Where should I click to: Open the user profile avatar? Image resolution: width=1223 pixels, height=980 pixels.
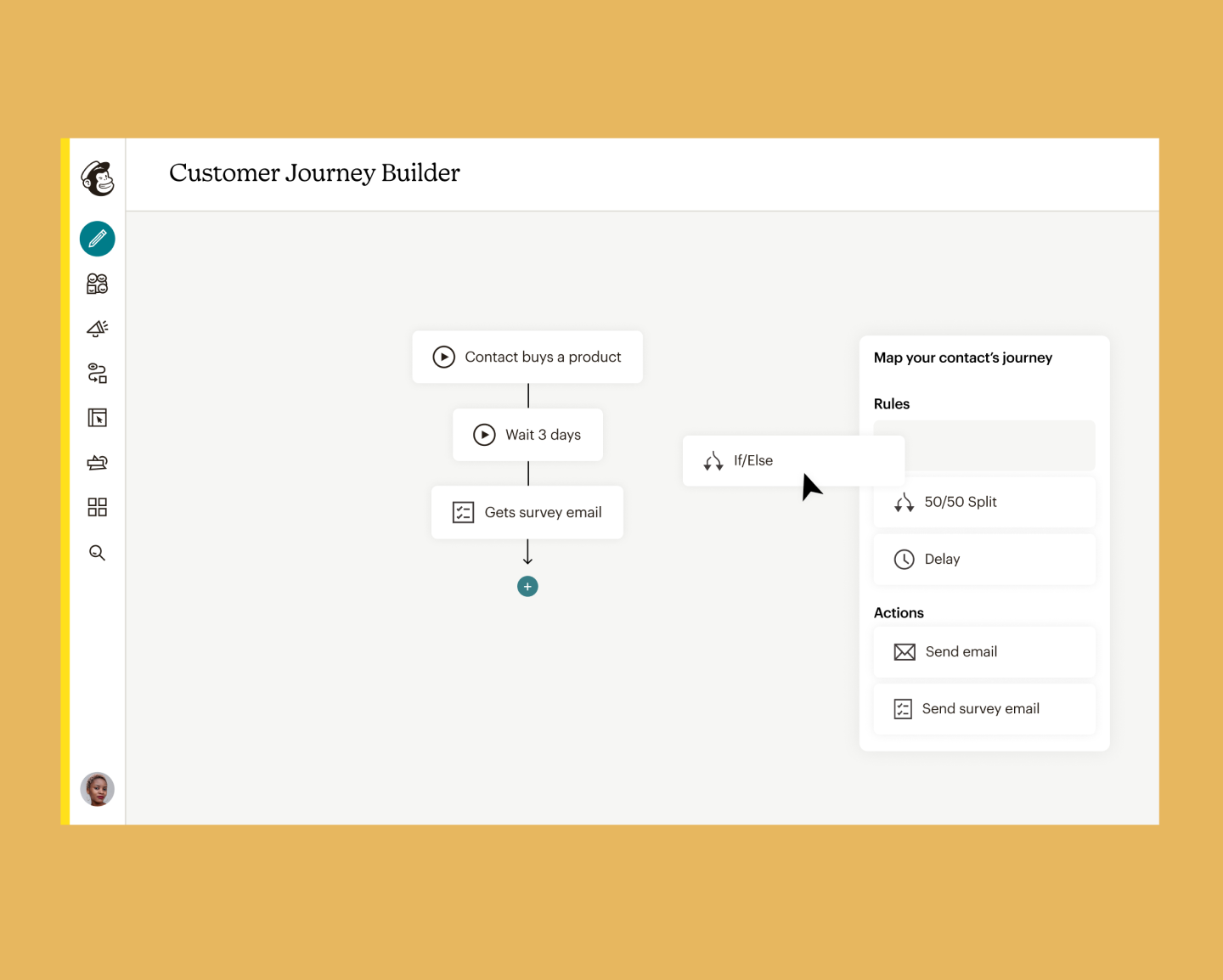coord(98,789)
